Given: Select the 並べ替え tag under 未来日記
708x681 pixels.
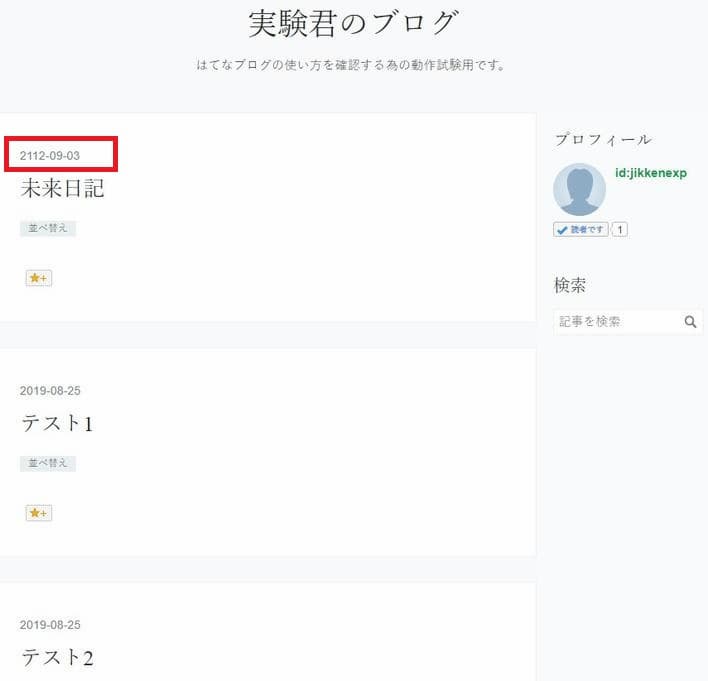Looking at the screenshot, I should pyautogui.click(x=48, y=228).
